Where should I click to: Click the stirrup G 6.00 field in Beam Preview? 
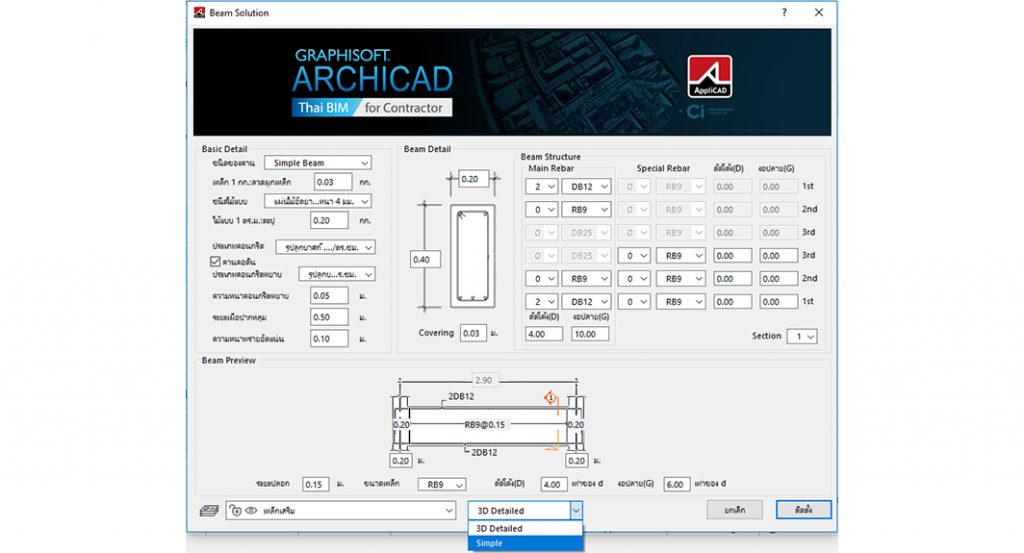click(677, 484)
